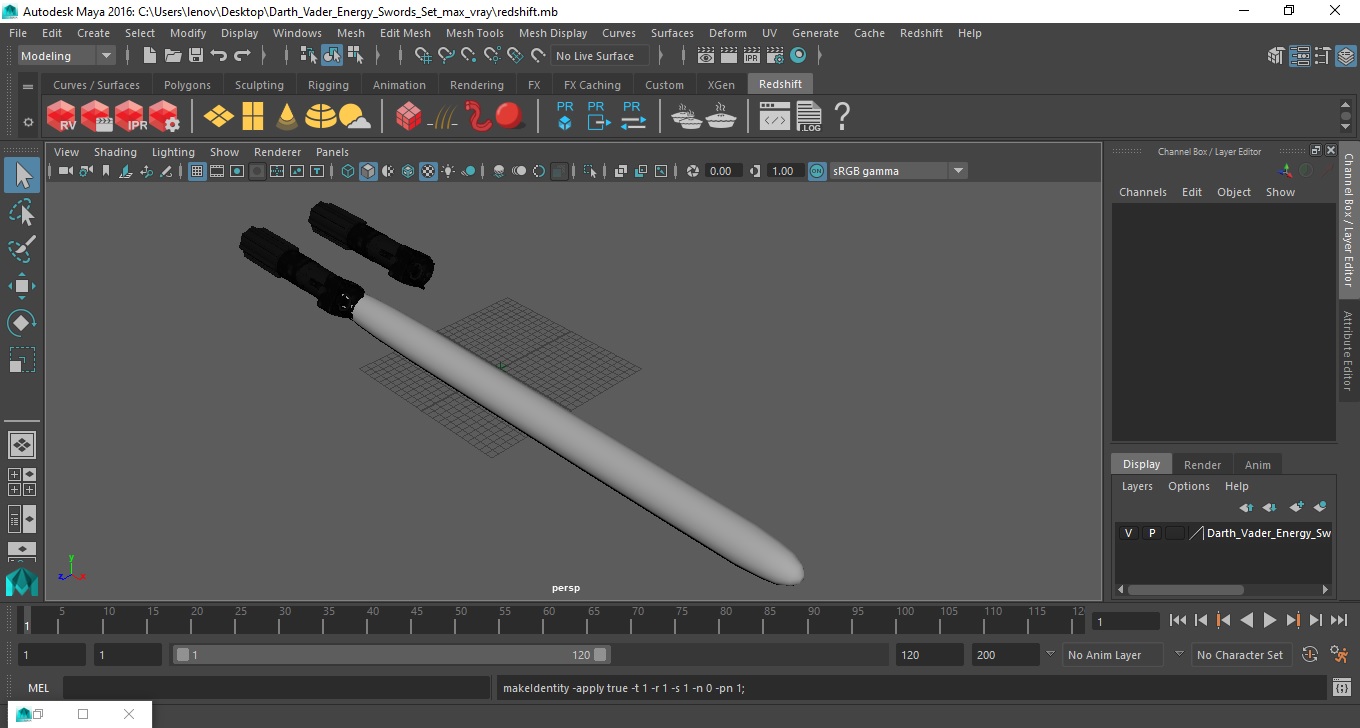The height and width of the screenshot is (728, 1360).
Task: Create a Redshift spot light cone
Action: pyautogui.click(x=287, y=117)
